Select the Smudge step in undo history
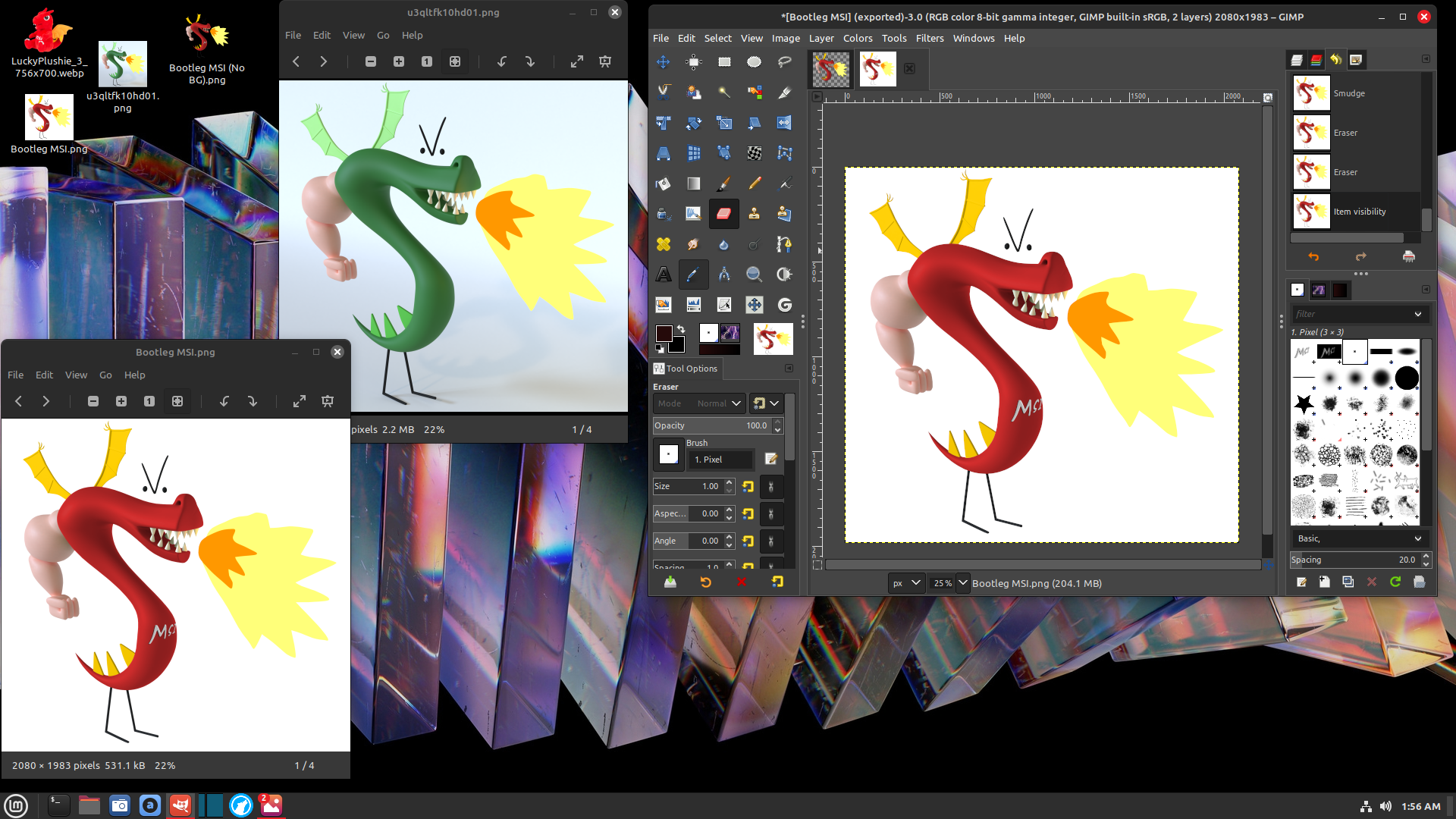1456x819 pixels. [1349, 93]
